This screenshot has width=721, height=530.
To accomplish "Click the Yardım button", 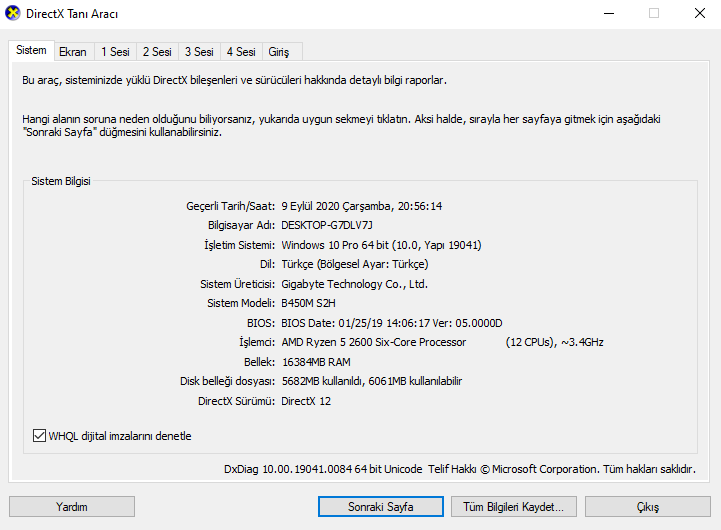I will (72, 507).
